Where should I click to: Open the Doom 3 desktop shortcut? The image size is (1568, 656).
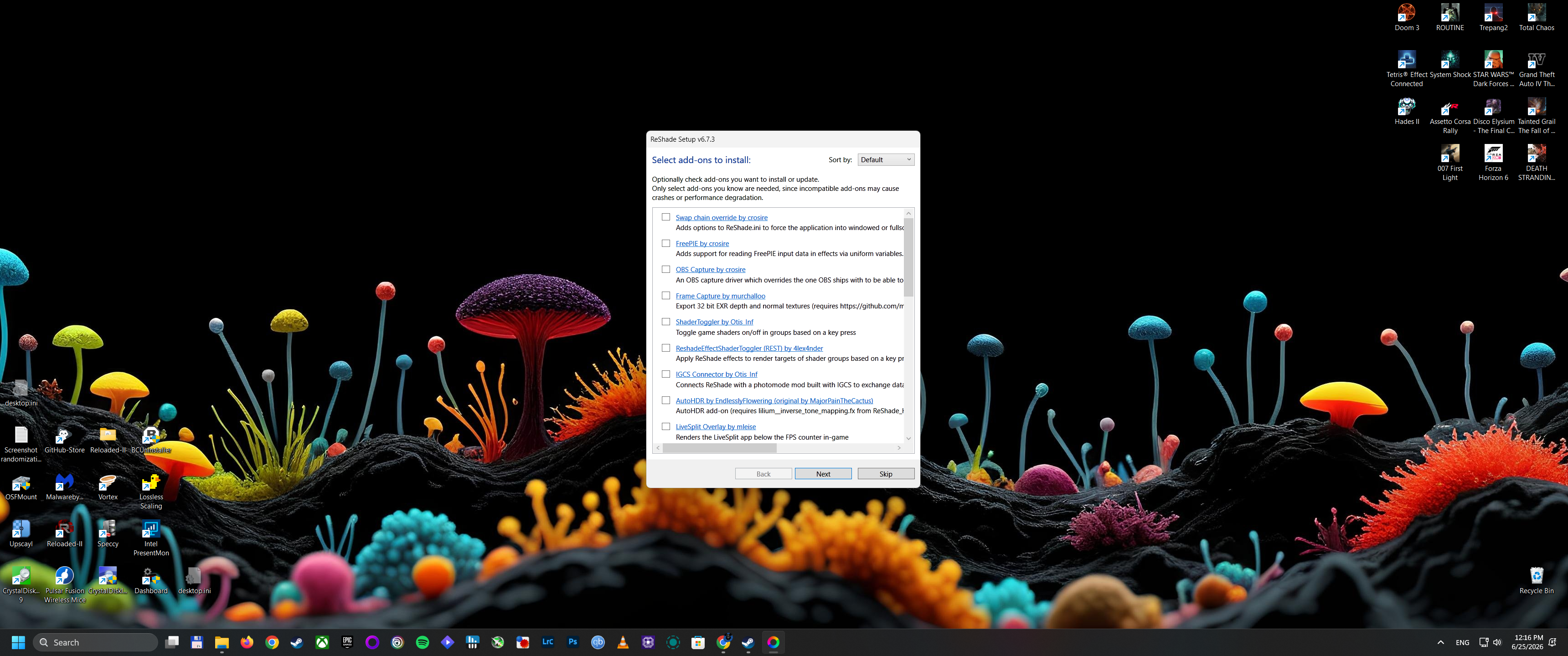click(1407, 17)
